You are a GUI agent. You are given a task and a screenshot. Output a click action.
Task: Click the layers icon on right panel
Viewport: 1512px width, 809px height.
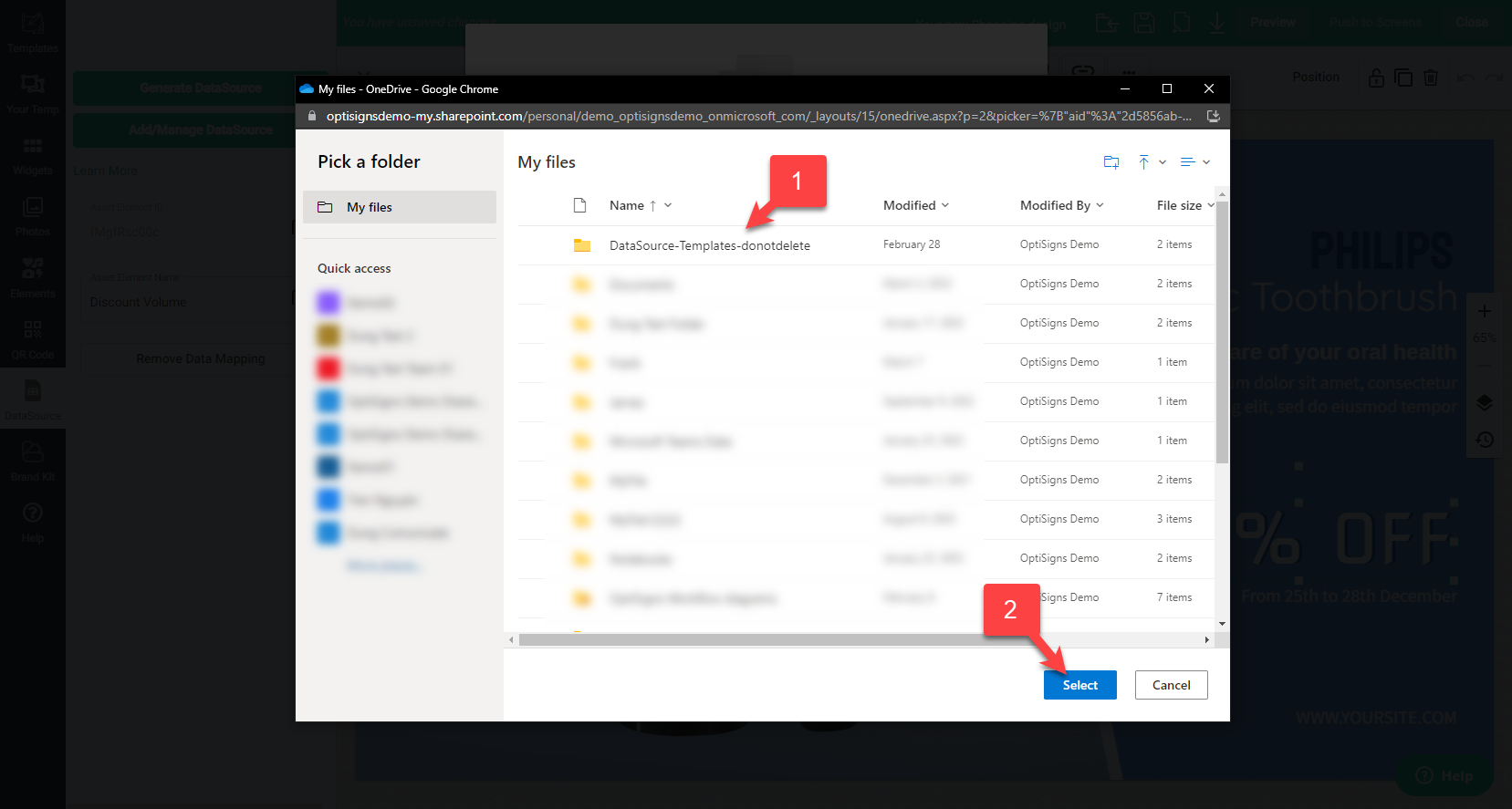pos(1485,403)
